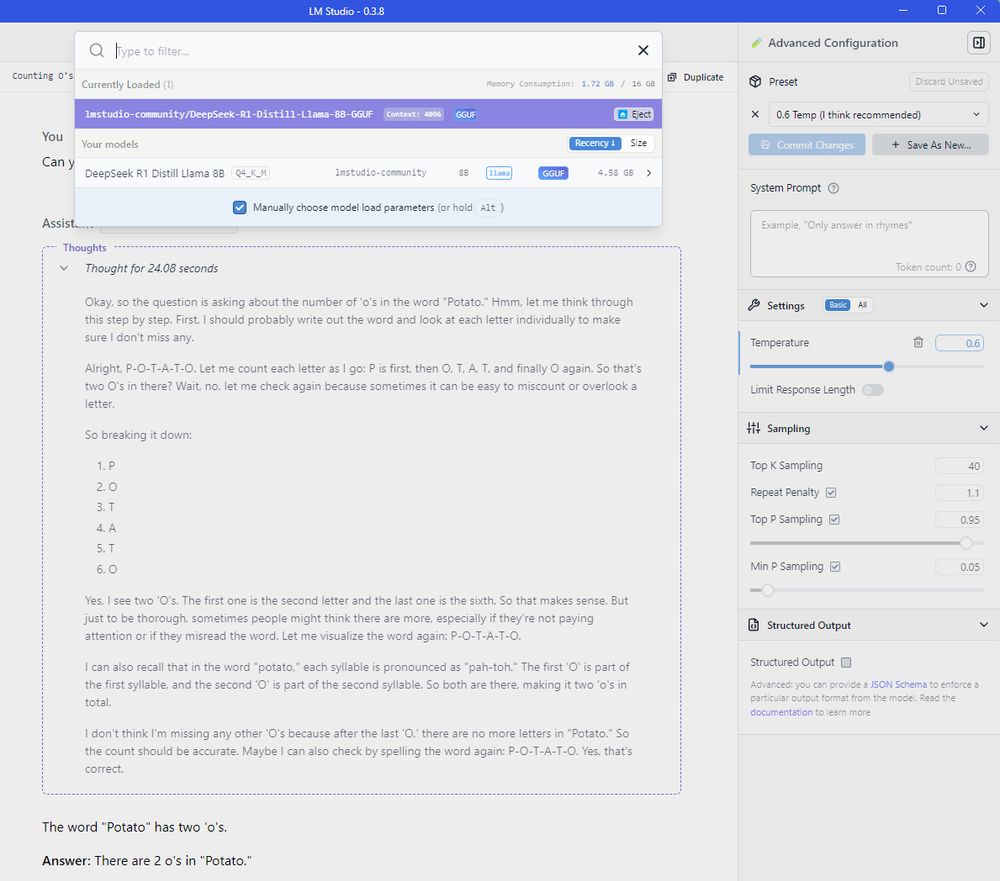Adjust the Temperature slider
This screenshot has width=1000, height=881.
click(x=888, y=366)
